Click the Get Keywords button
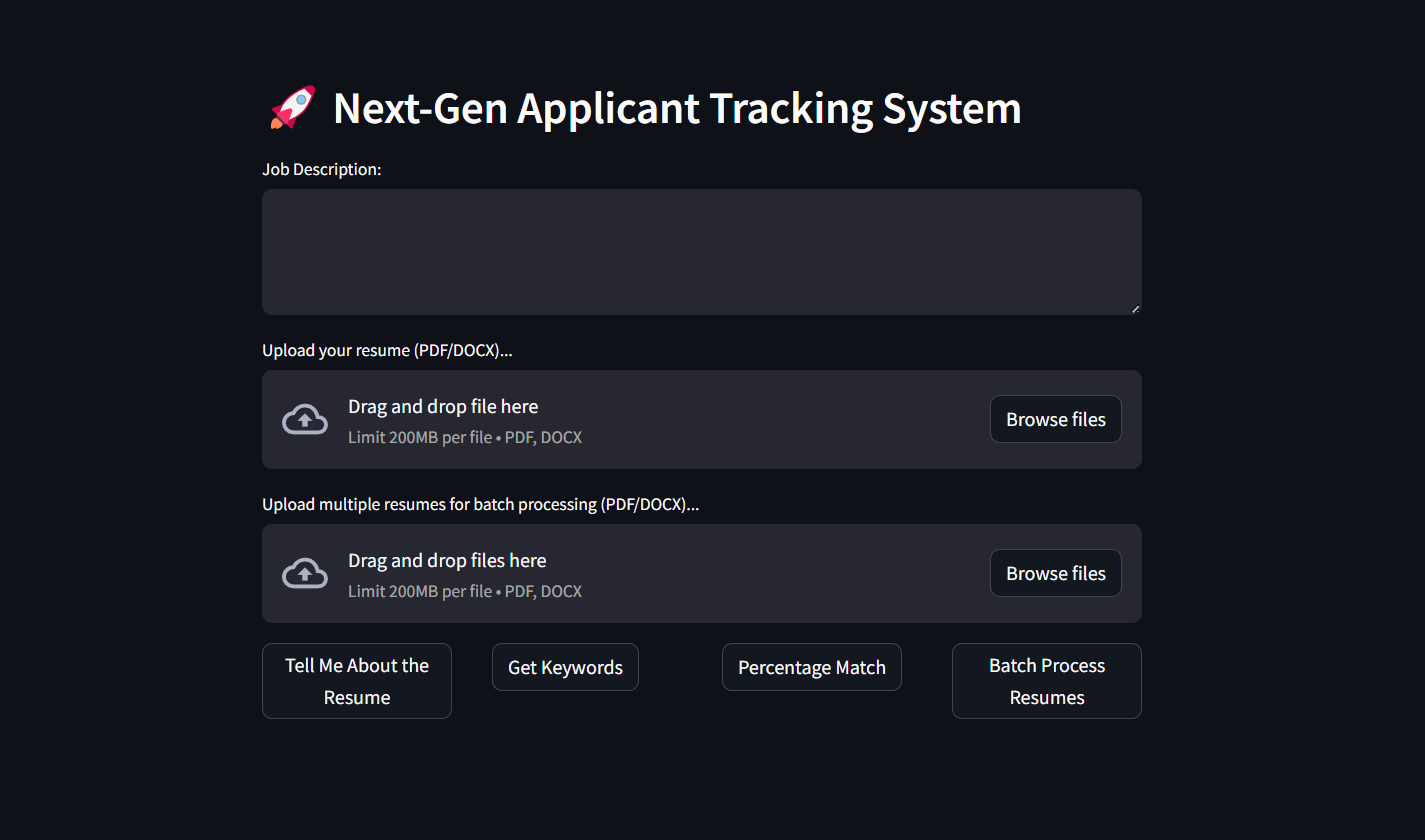Viewport: 1425px width, 840px height. 565,667
